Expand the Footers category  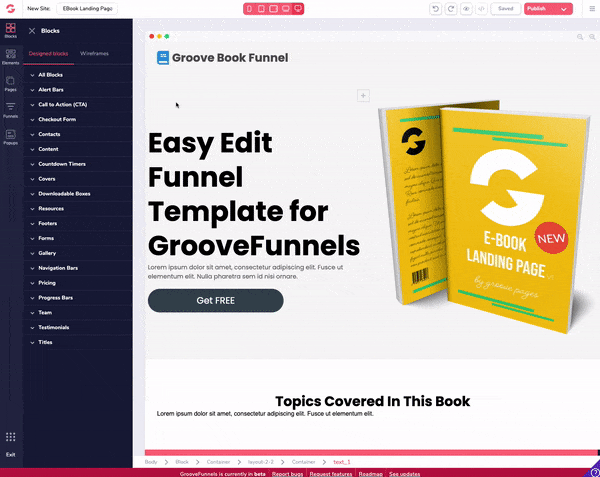(78, 223)
